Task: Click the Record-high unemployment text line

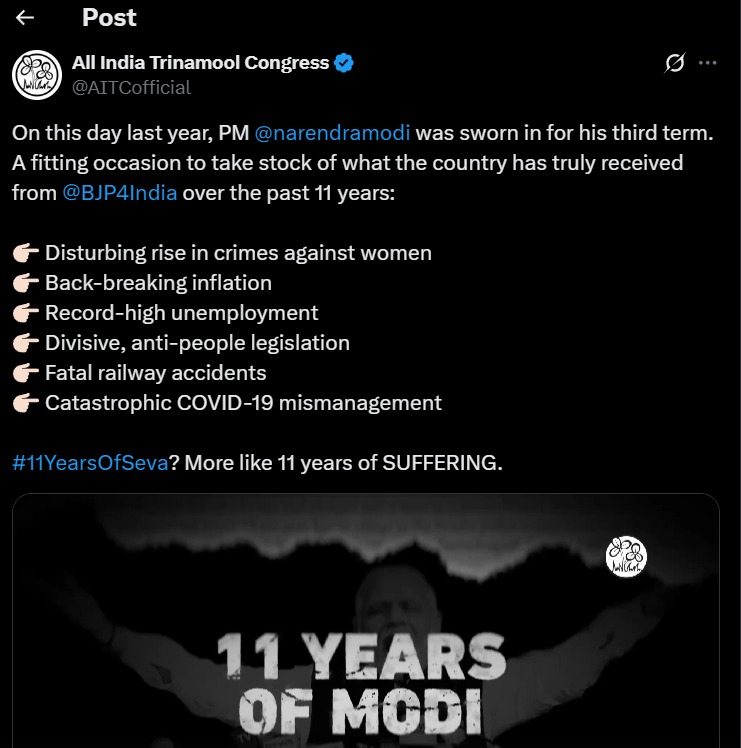Action: (x=181, y=313)
